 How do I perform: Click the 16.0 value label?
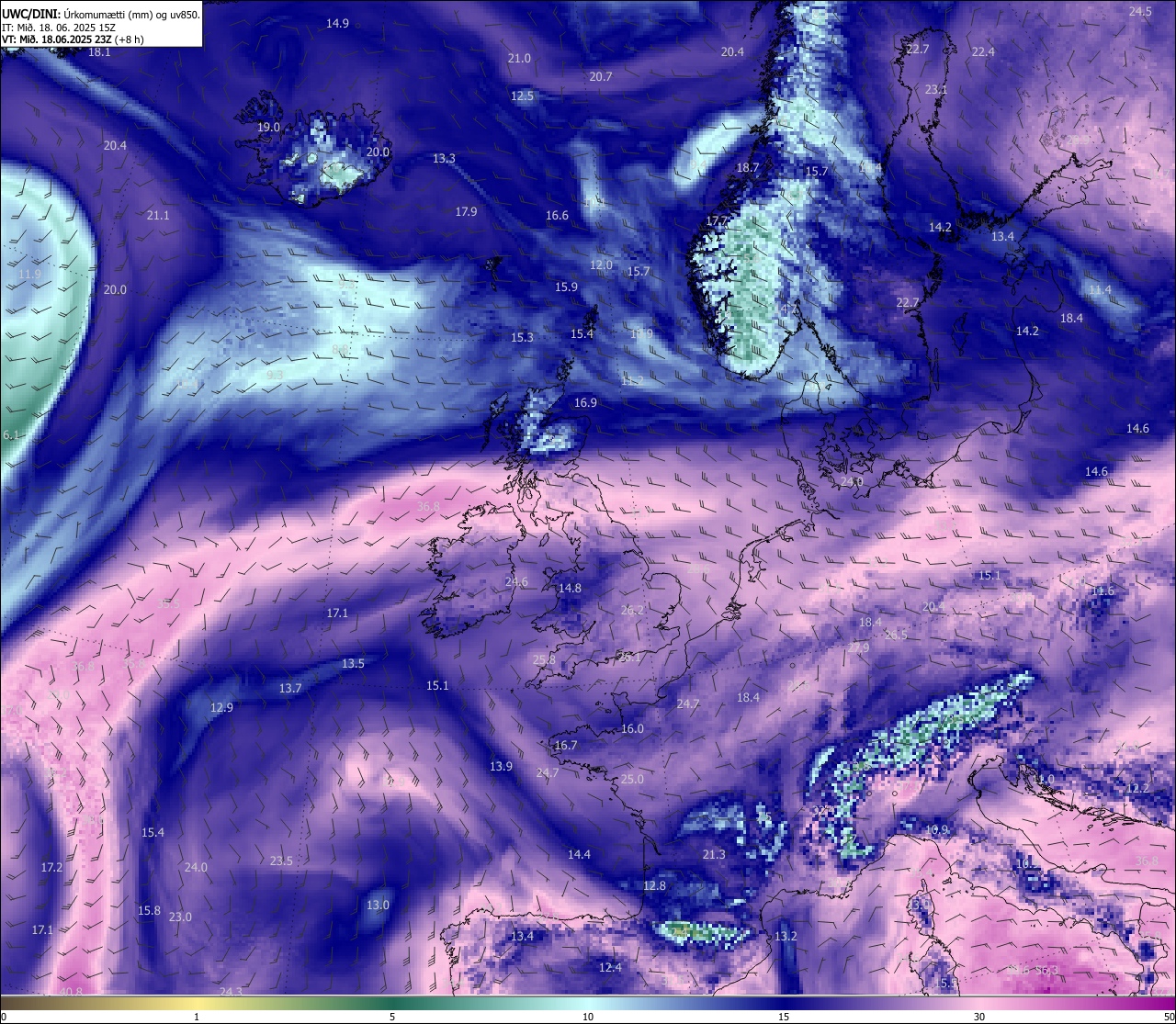point(632,729)
